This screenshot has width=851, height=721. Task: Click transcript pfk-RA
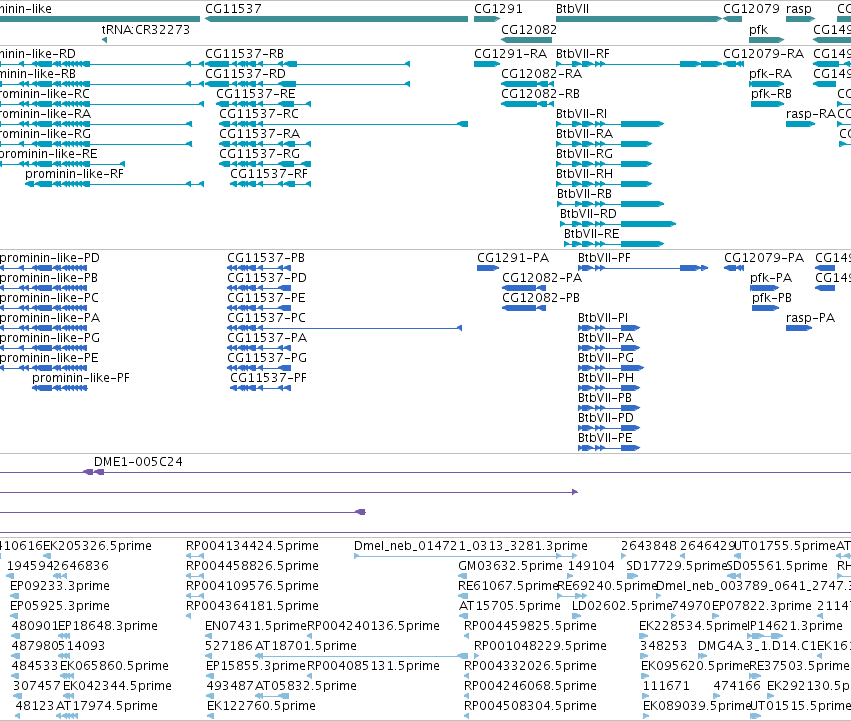click(x=771, y=74)
